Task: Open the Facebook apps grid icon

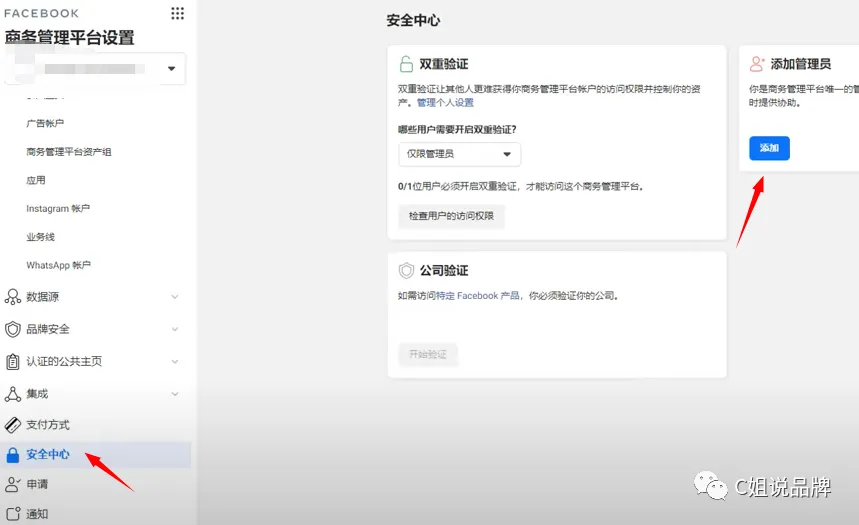Action: pyautogui.click(x=177, y=13)
